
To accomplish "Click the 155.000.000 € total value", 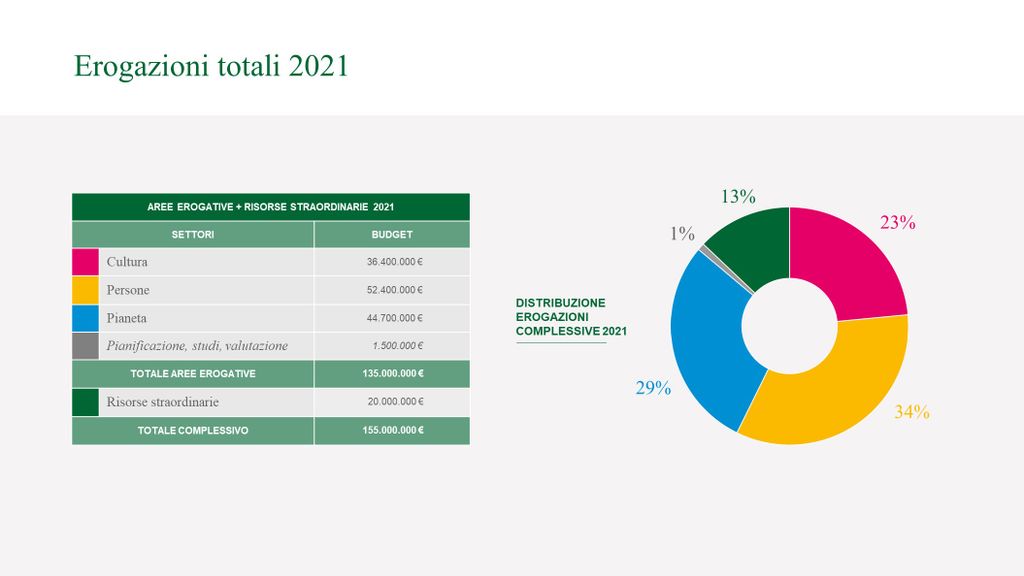I will coord(392,430).
